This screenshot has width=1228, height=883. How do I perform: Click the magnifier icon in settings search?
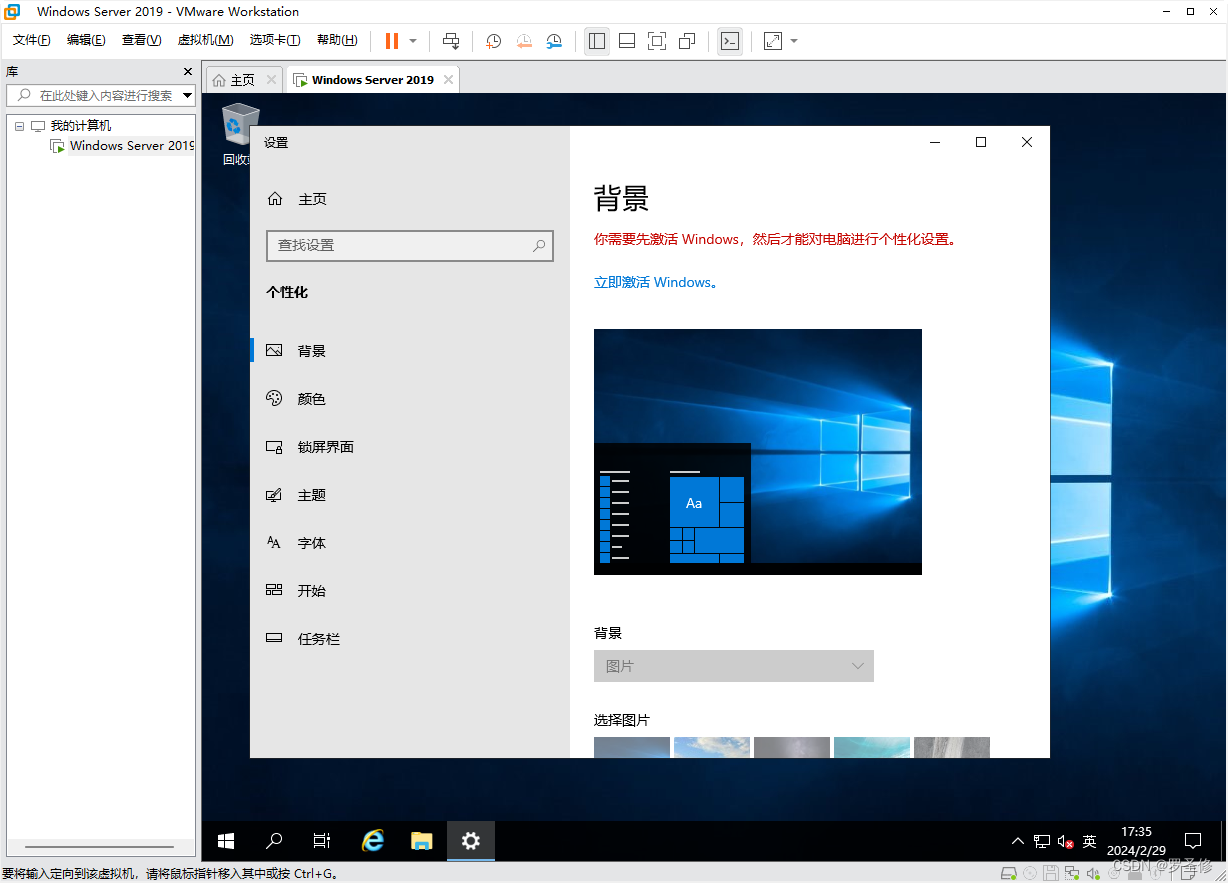point(539,245)
